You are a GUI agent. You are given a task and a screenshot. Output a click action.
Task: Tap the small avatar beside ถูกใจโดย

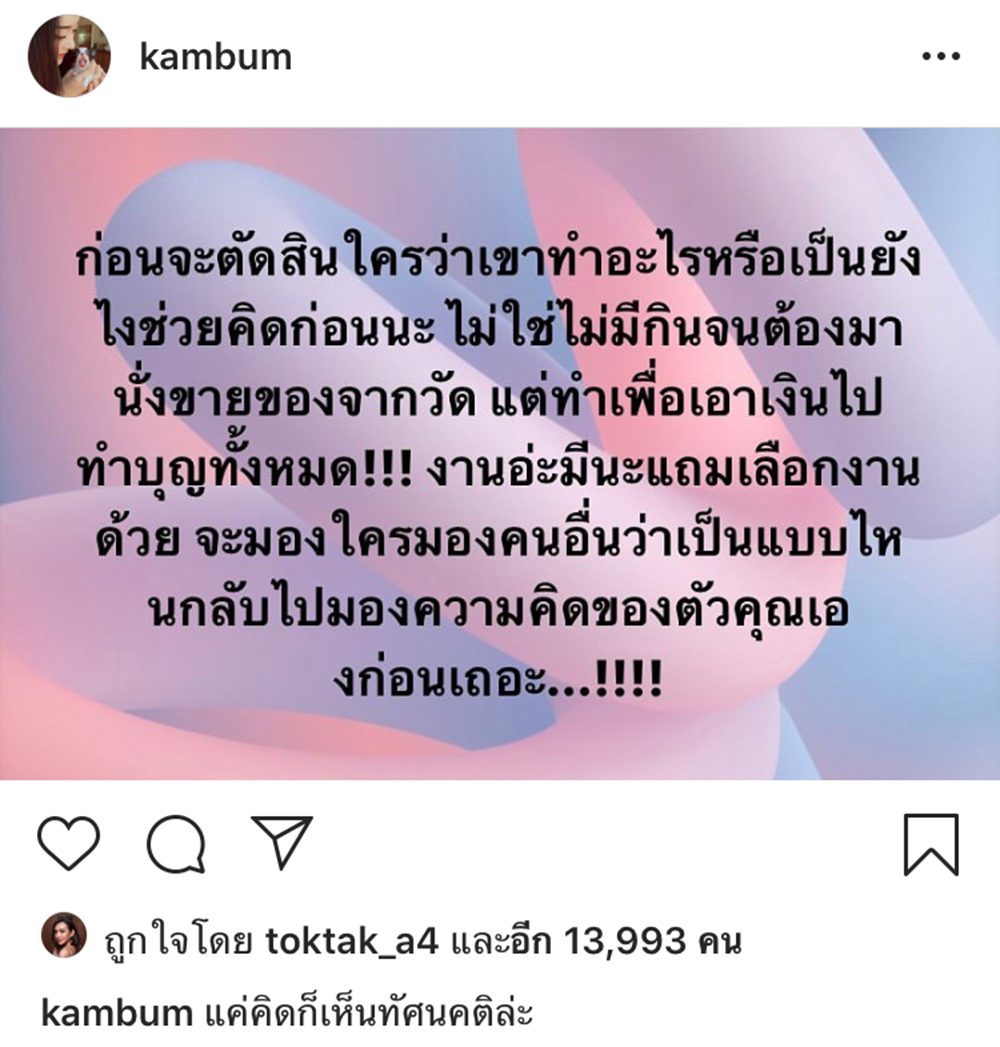(x=64, y=935)
